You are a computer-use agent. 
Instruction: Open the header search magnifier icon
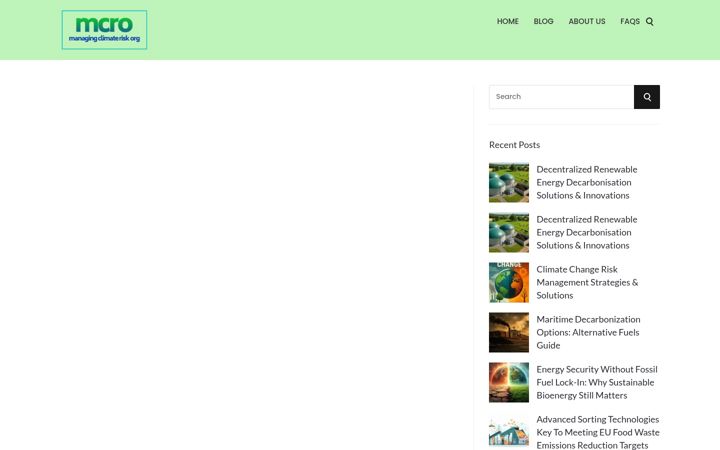coord(649,21)
